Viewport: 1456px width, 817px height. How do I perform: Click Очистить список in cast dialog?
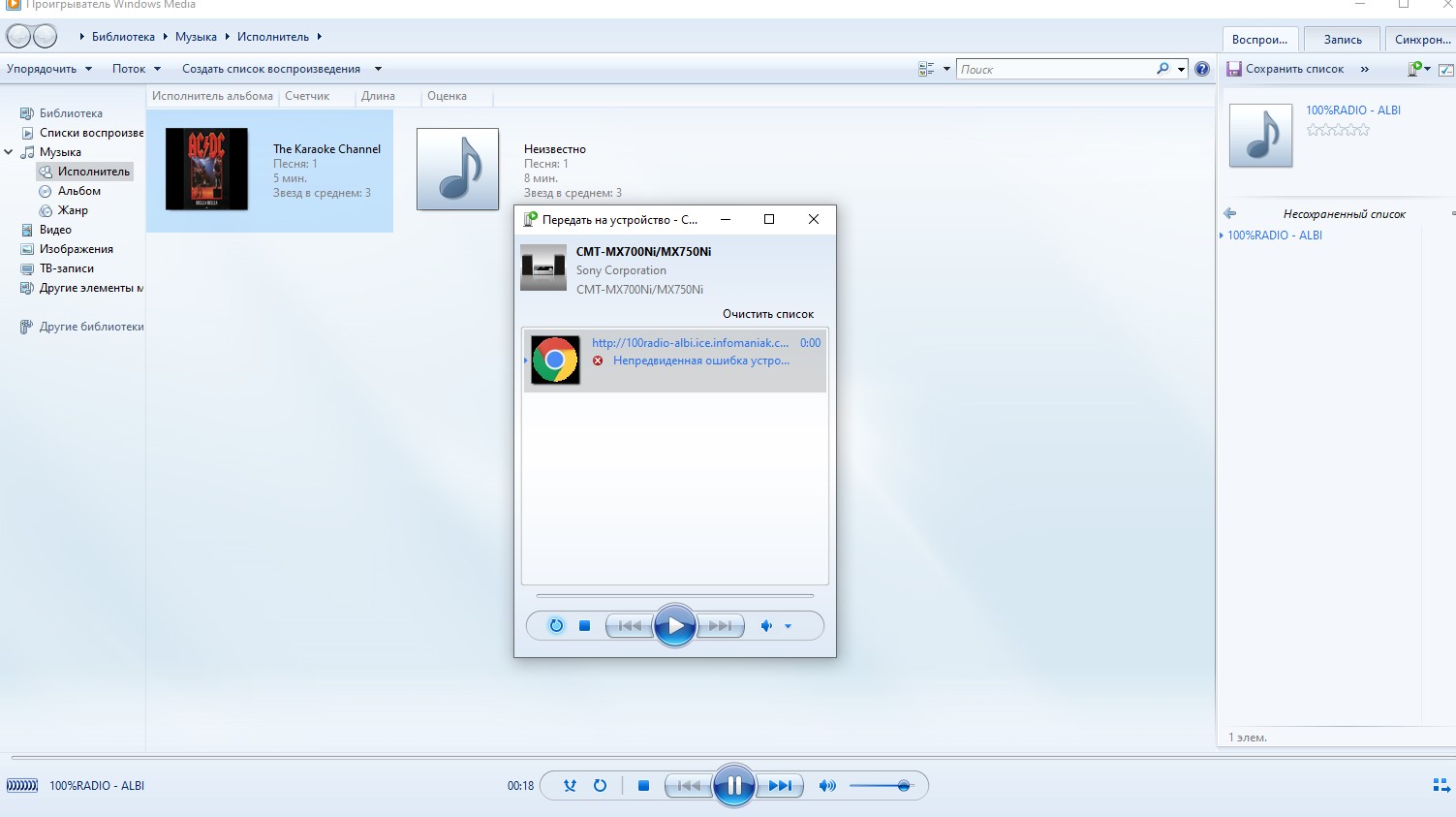pyautogui.click(x=767, y=314)
